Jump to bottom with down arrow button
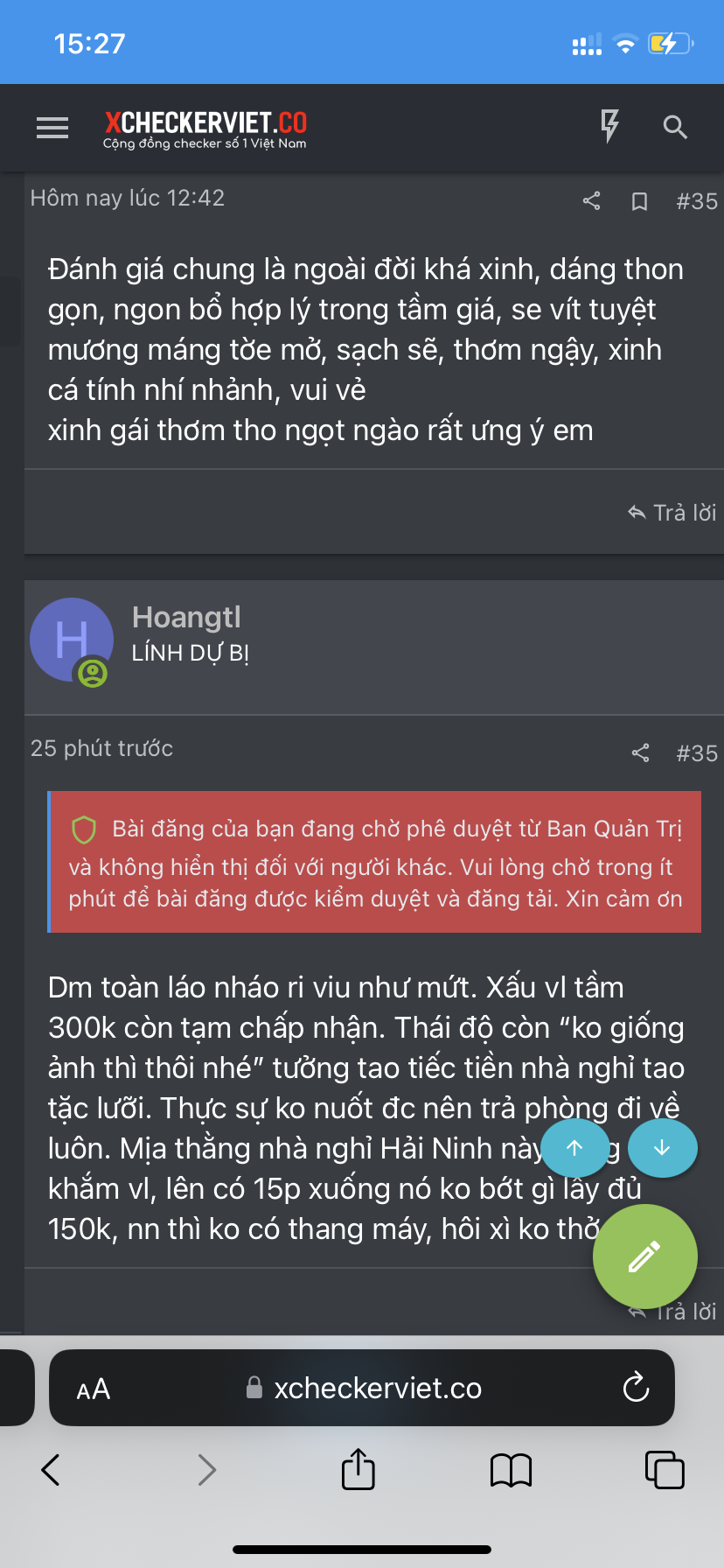 662,1148
